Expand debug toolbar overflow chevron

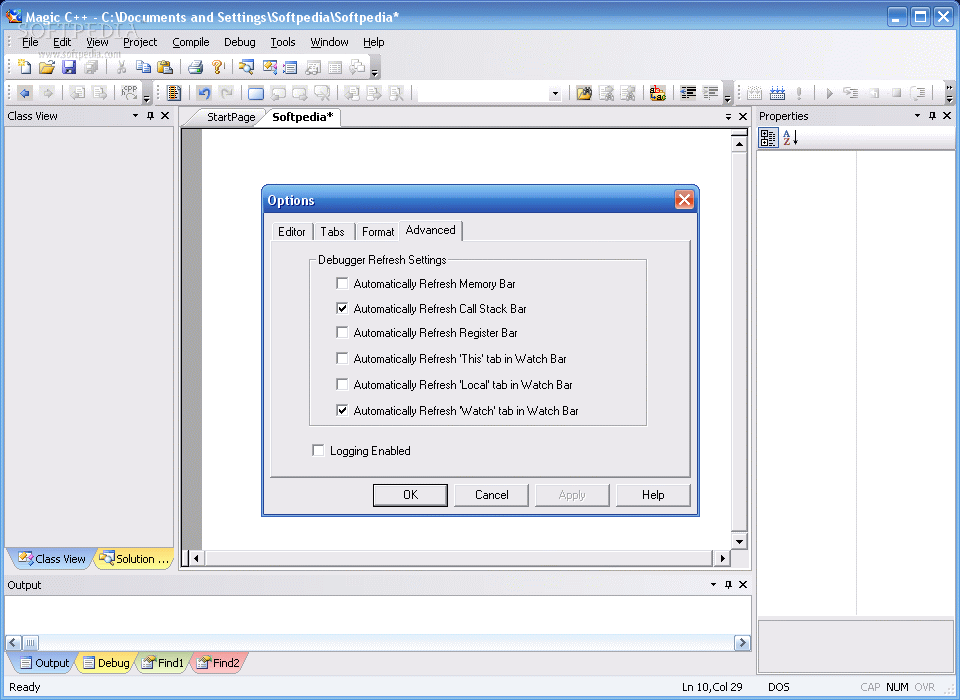tap(950, 94)
